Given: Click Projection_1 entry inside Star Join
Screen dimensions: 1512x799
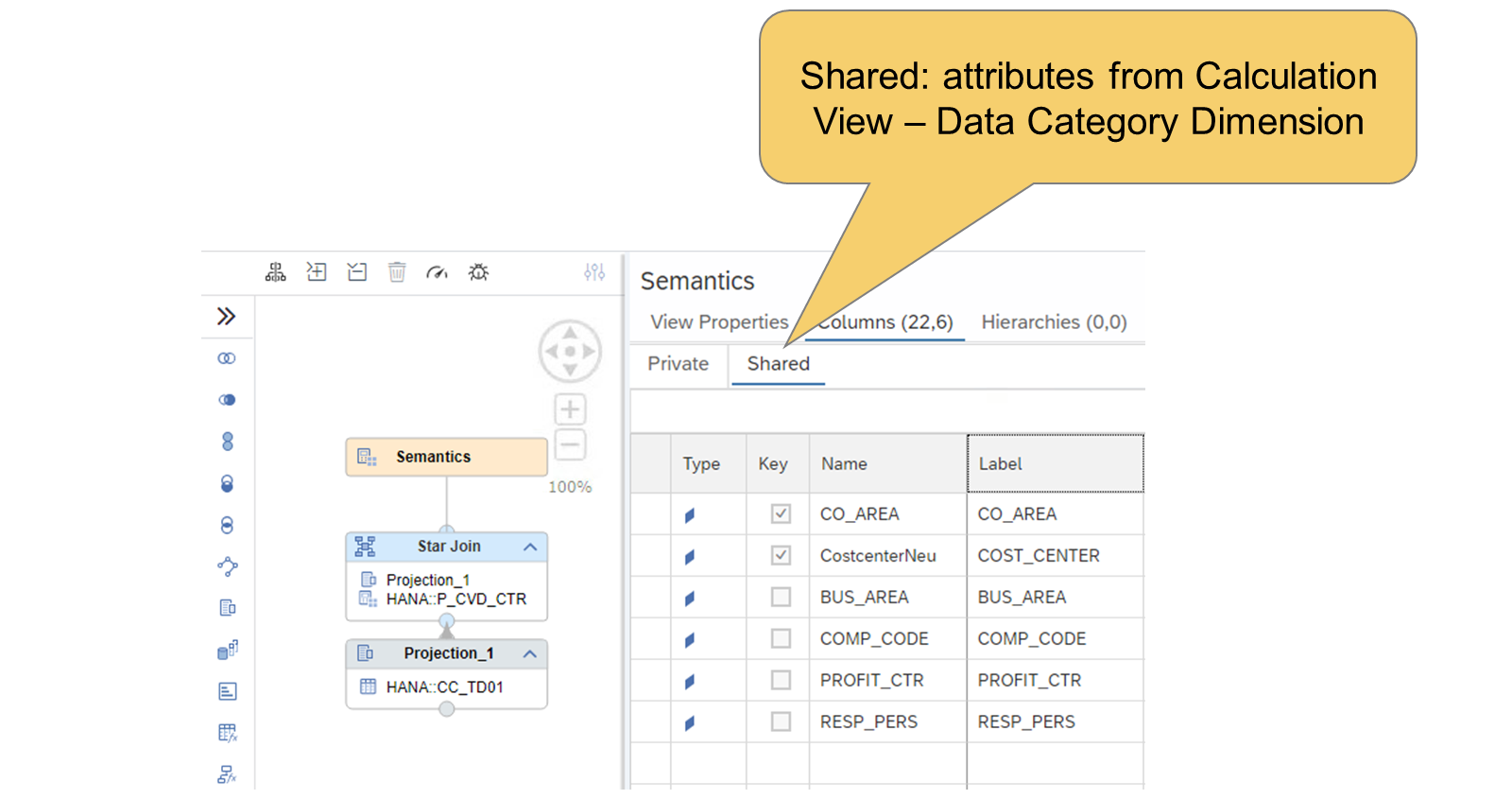Looking at the screenshot, I should [428, 580].
